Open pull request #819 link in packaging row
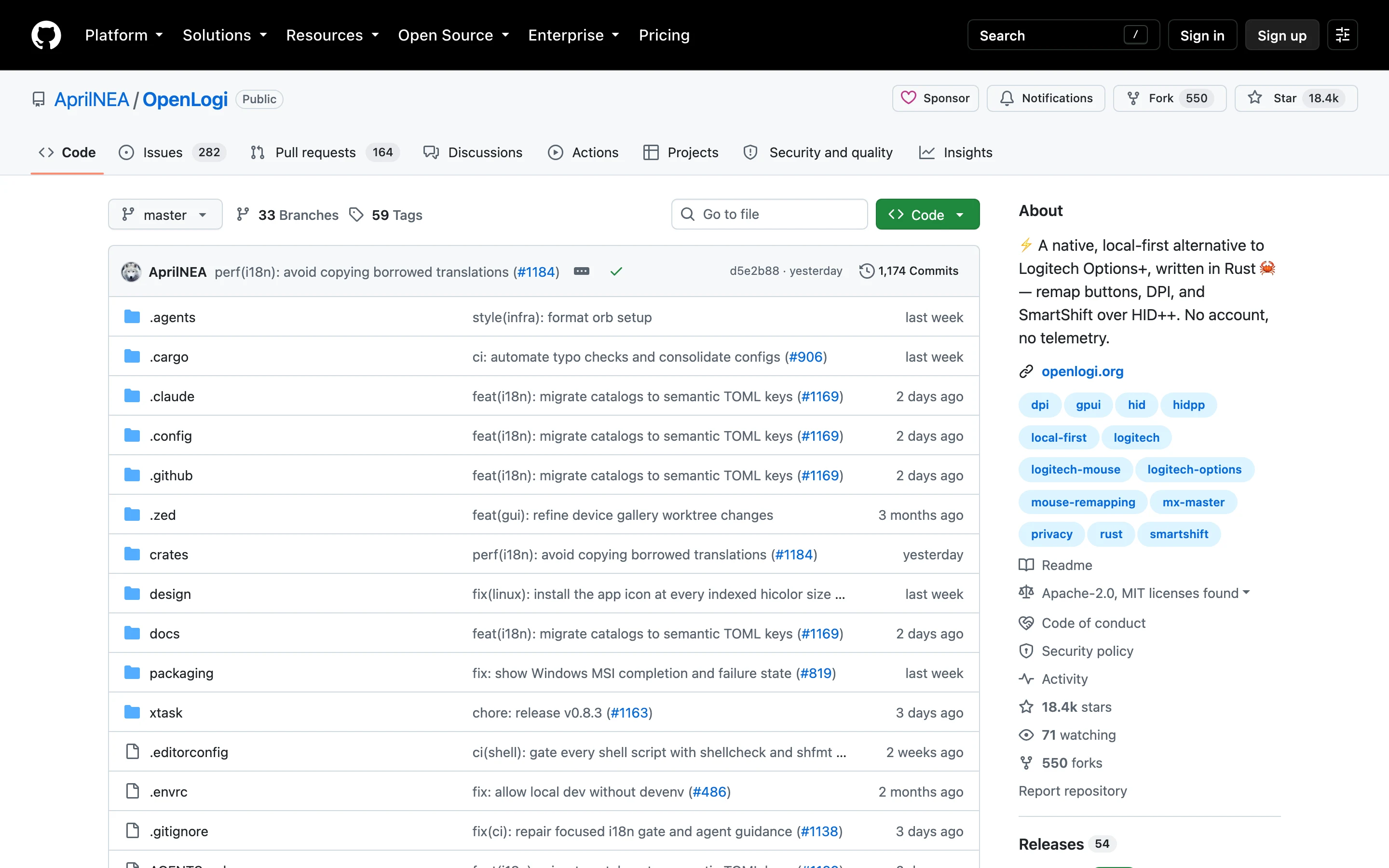Viewport: 1389px width, 868px height. 816,673
